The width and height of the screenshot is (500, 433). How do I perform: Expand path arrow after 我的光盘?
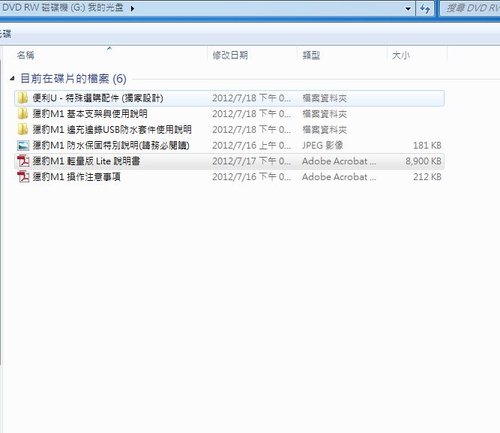coord(132,9)
